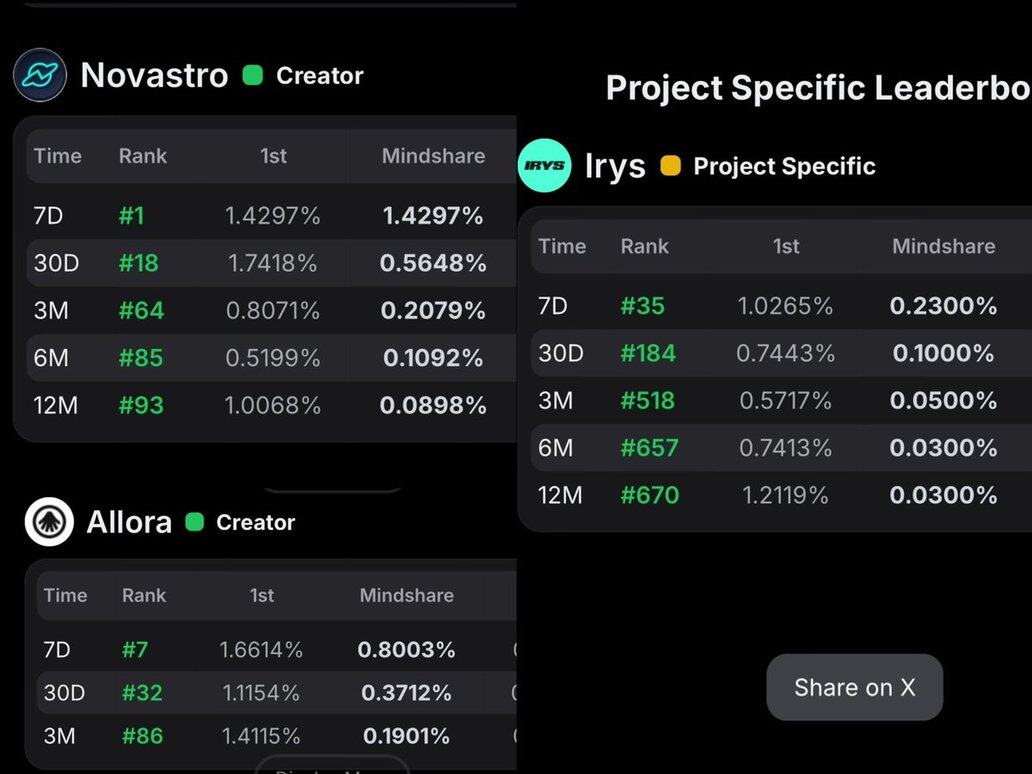Click green Creator badge dot beside Novastro

[x=253, y=75]
